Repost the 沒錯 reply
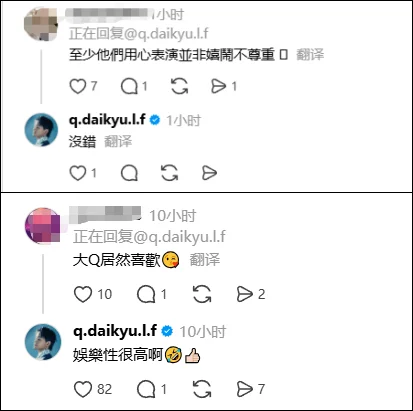This screenshot has height=411, width=413. [169, 173]
